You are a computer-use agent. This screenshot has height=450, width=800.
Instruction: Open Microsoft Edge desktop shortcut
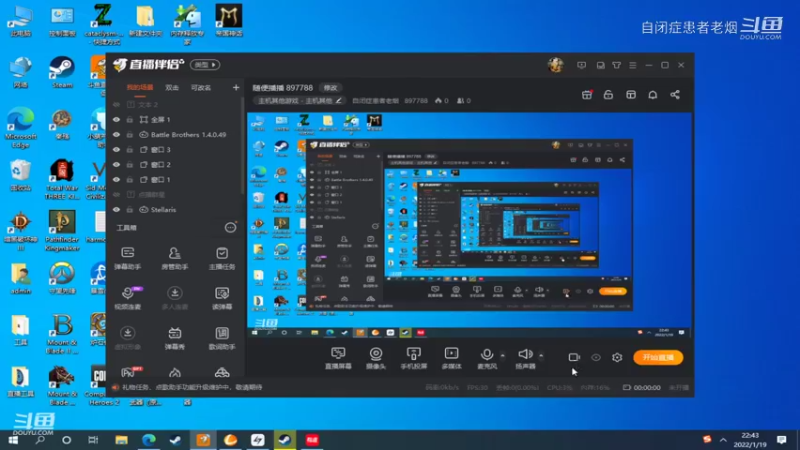(20, 128)
